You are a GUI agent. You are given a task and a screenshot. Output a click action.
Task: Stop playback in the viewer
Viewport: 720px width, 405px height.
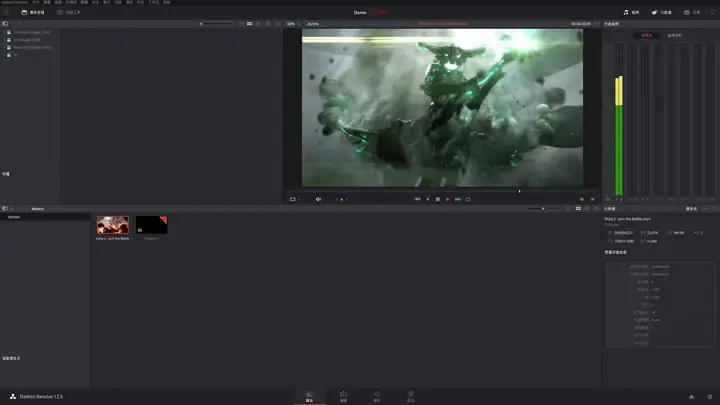438,199
